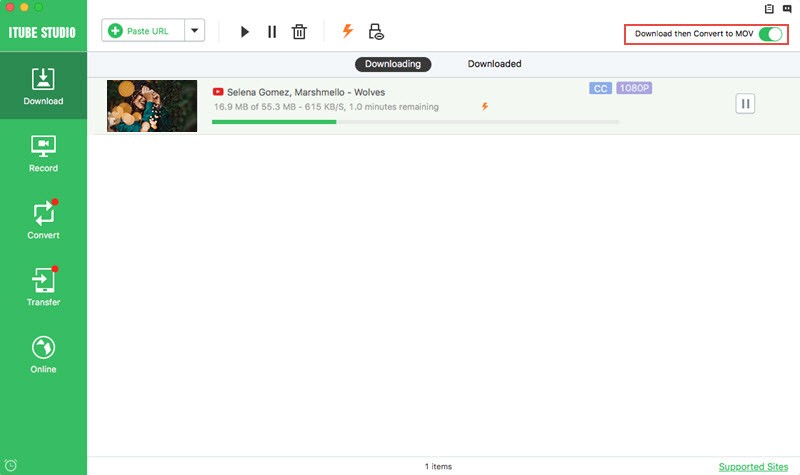Switch to the Downloading tab
Viewport: 800px width, 475px height.
(x=393, y=64)
